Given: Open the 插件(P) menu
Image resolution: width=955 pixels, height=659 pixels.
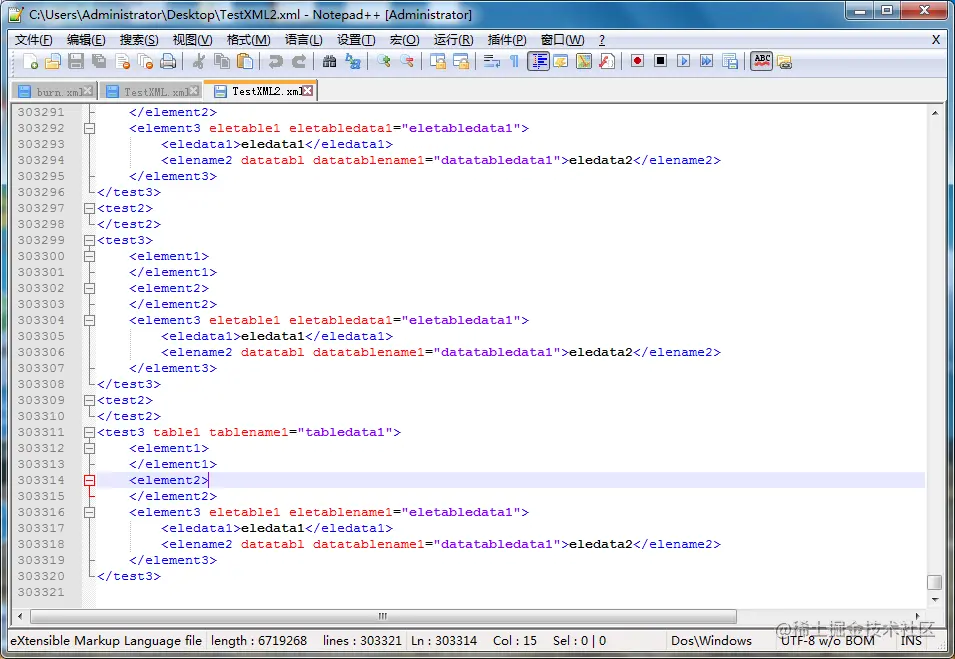Looking at the screenshot, I should (507, 40).
